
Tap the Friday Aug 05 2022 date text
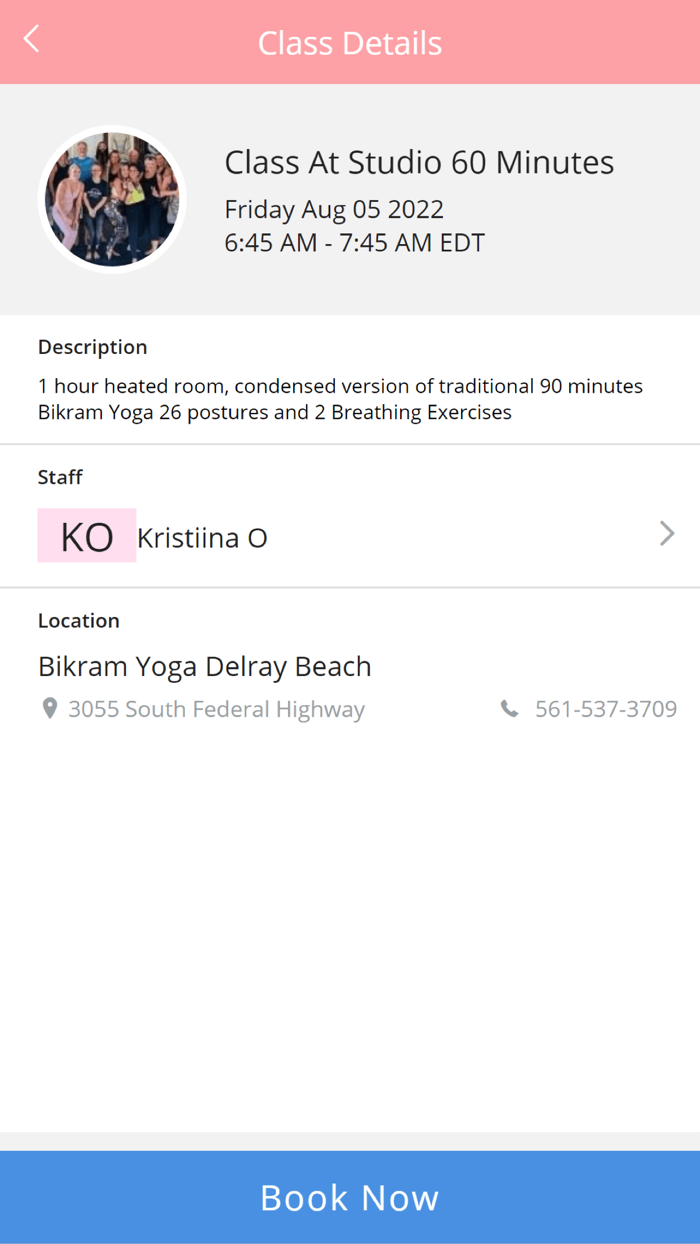pos(334,209)
